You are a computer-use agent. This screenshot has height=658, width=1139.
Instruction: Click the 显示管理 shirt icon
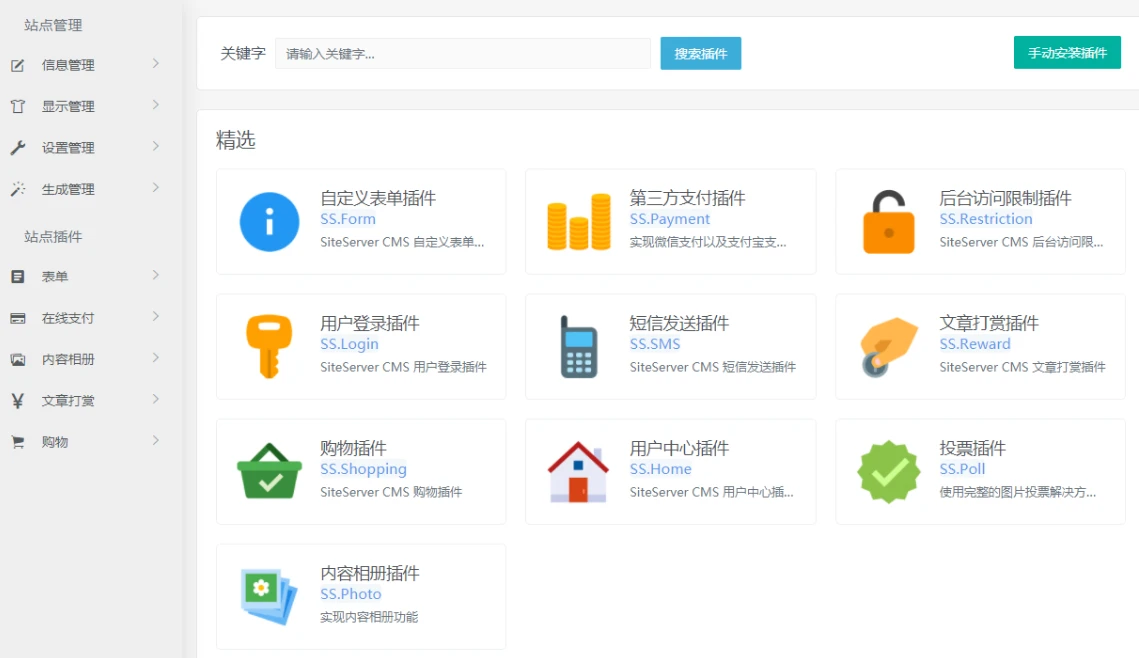[17, 107]
